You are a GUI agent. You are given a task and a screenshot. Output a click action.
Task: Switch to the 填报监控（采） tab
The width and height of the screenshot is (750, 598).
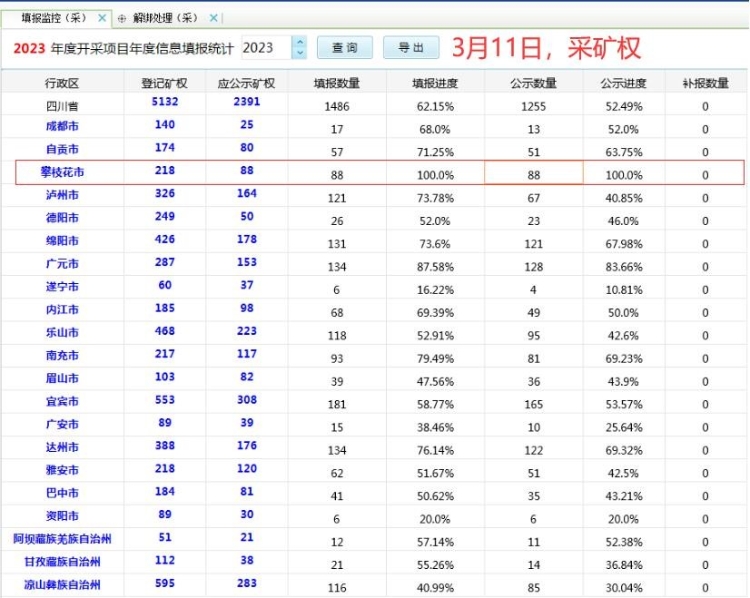(55, 18)
